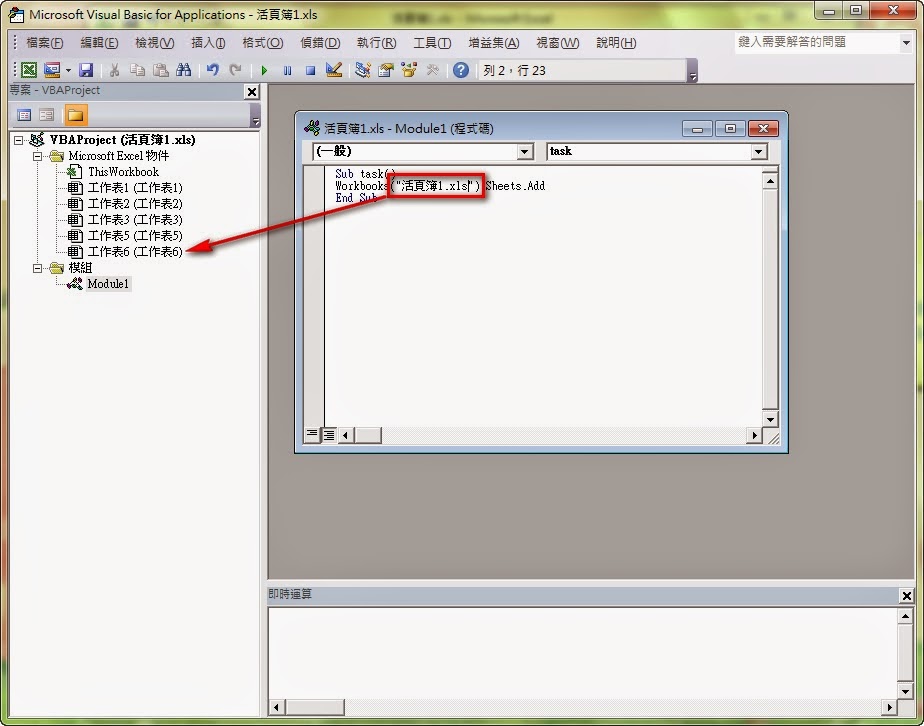Screen dimensions: 924x726
Task: Open the Insert UserForm dropdown arrow
Action: pyautogui.click(x=68, y=70)
